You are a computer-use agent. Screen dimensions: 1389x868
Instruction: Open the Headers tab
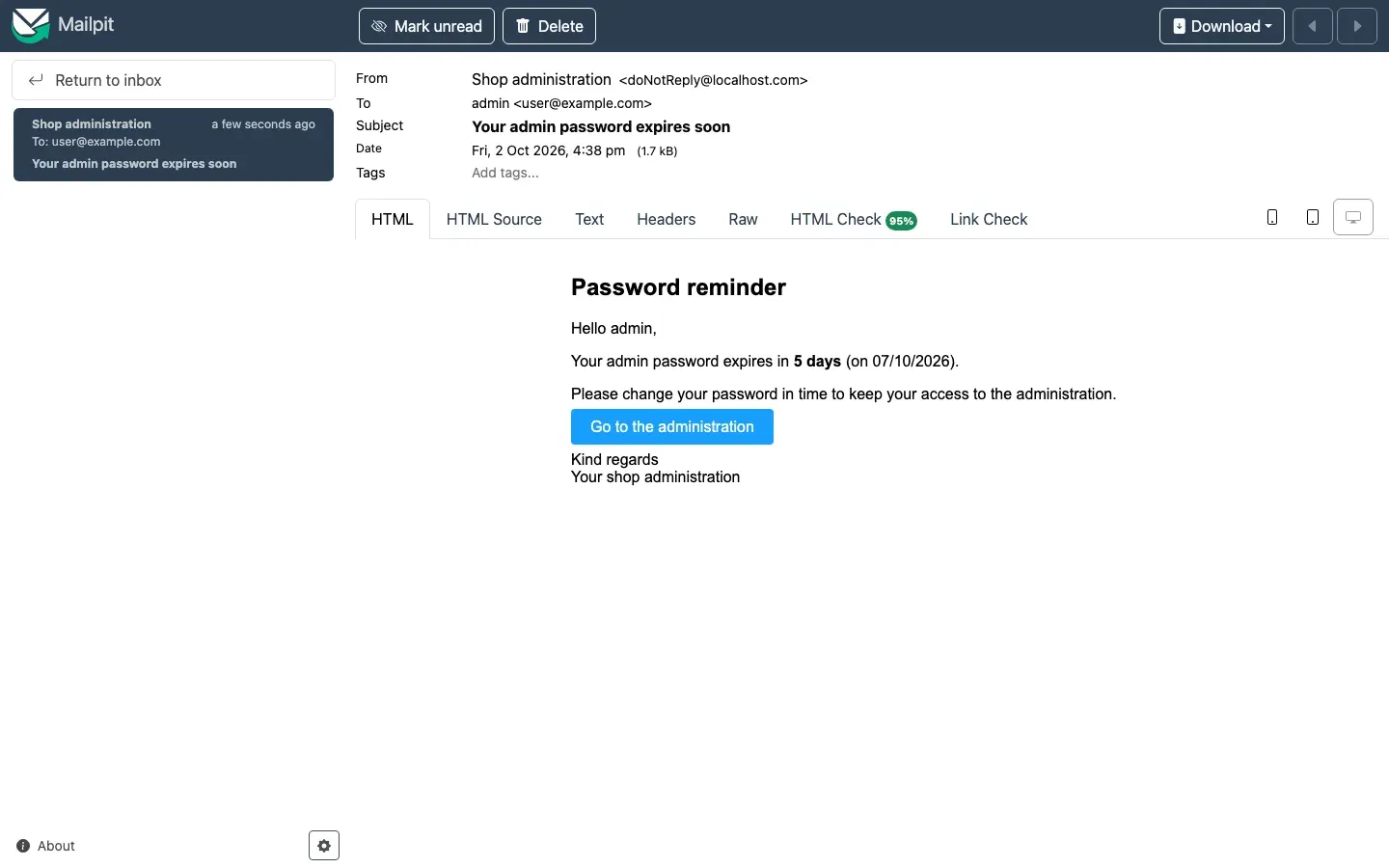[x=666, y=219]
